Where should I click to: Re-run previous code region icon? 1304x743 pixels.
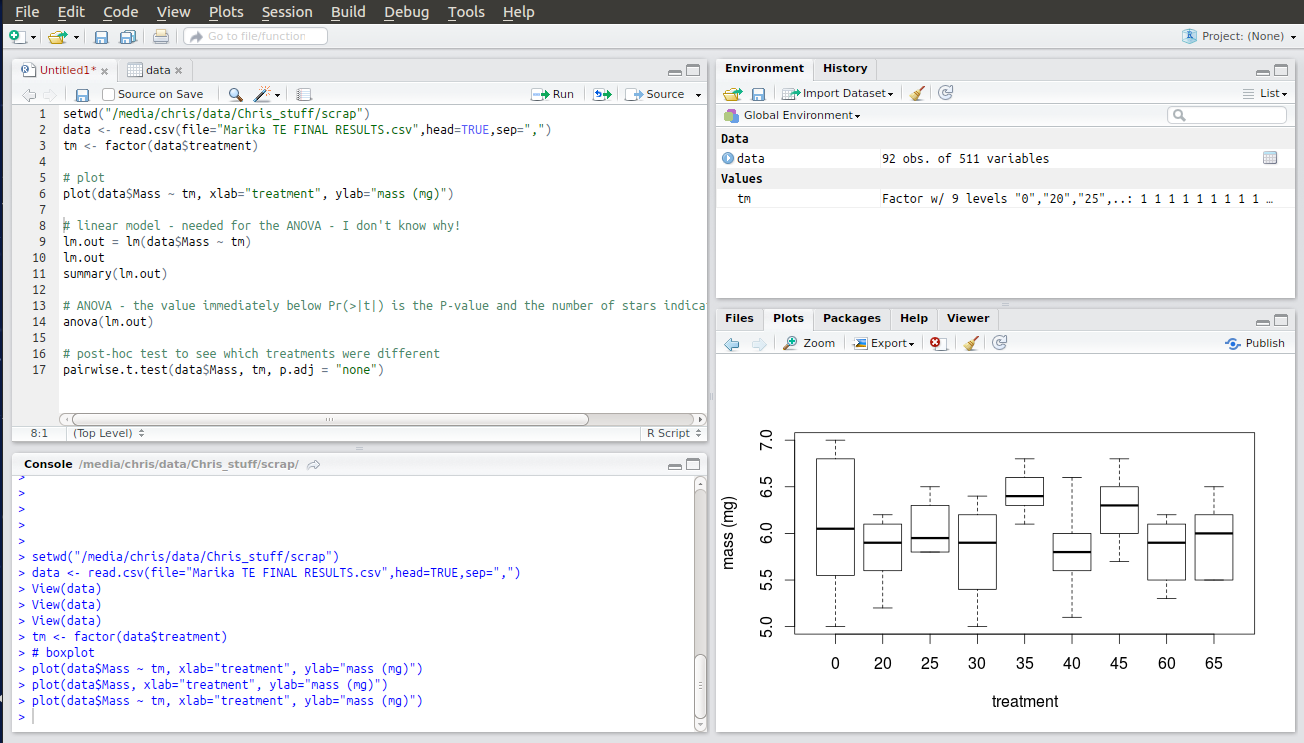[601, 94]
